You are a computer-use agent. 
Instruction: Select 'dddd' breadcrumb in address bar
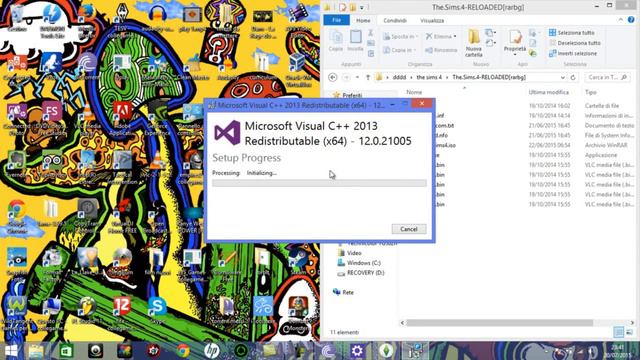pos(399,77)
